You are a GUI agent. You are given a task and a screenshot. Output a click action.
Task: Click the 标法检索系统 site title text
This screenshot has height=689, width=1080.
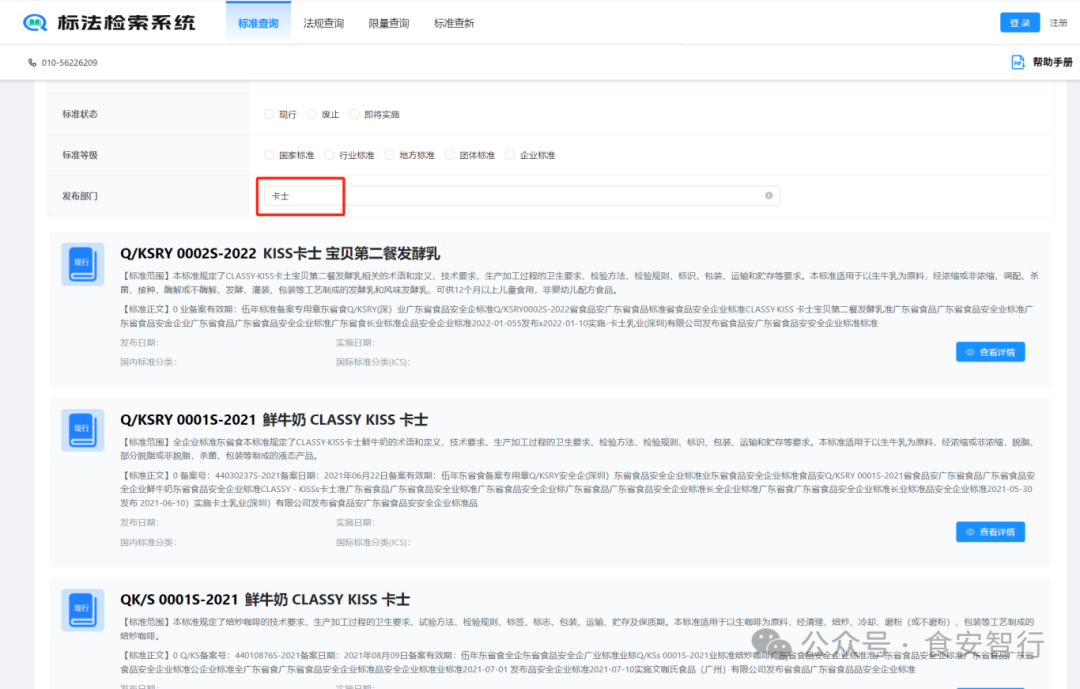point(126,23)
